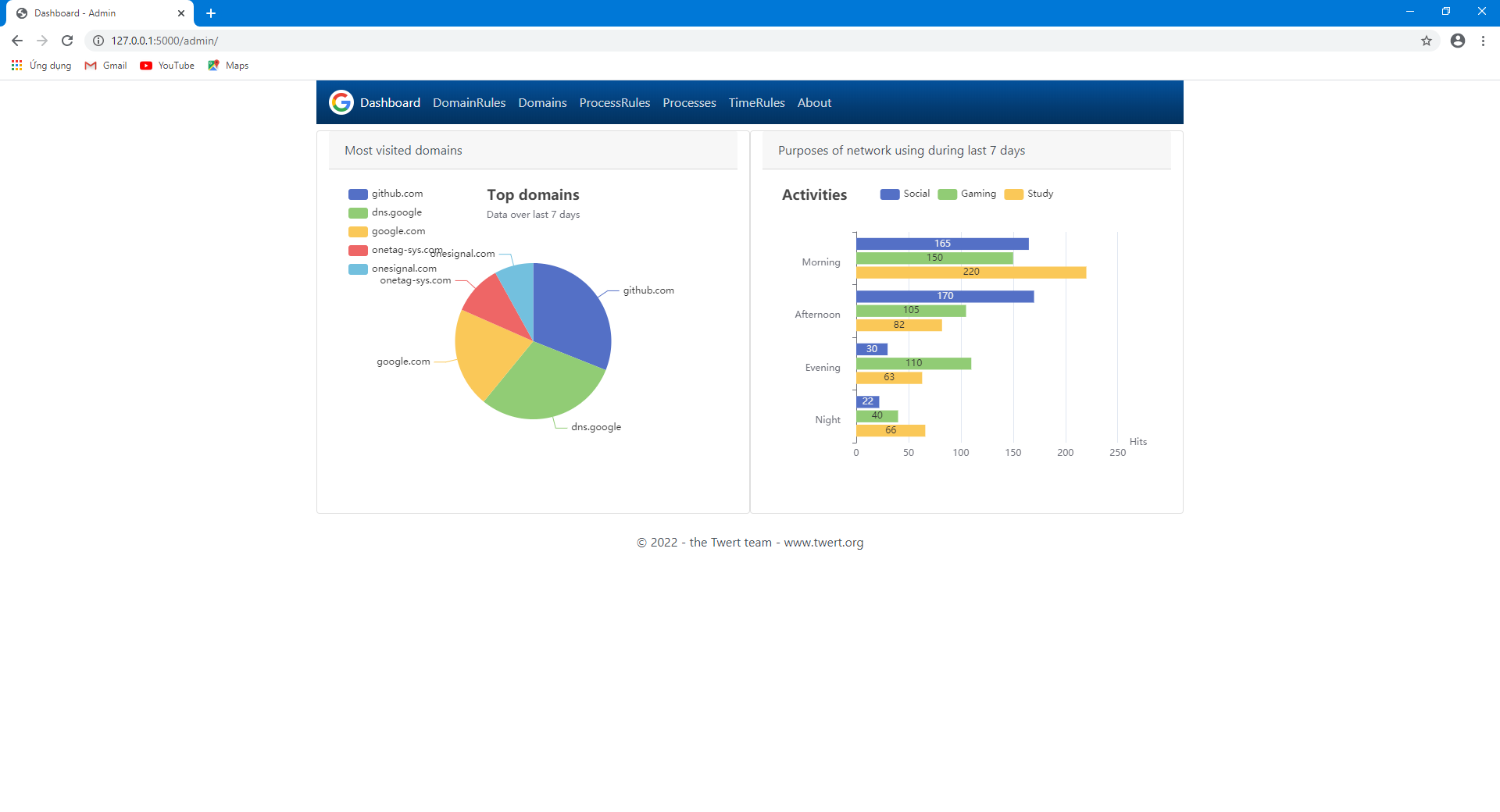Click the Most visited domains panel heading
1500x812 pixels.
click(x=403, y=150)
